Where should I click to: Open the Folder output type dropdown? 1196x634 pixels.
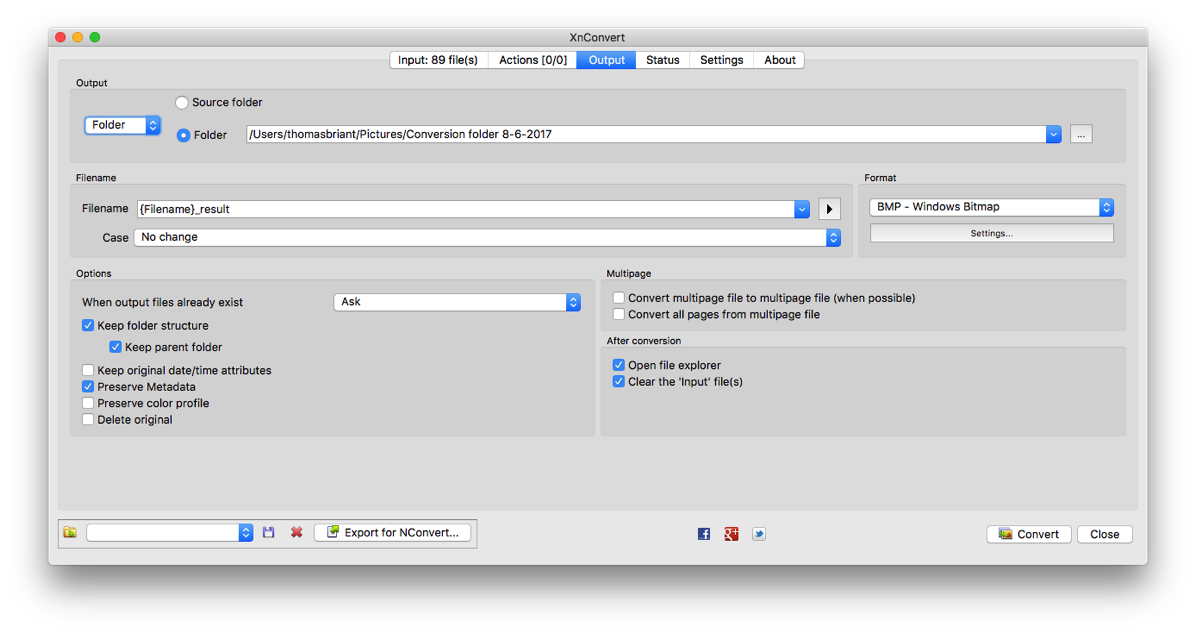tap(122, 125)
